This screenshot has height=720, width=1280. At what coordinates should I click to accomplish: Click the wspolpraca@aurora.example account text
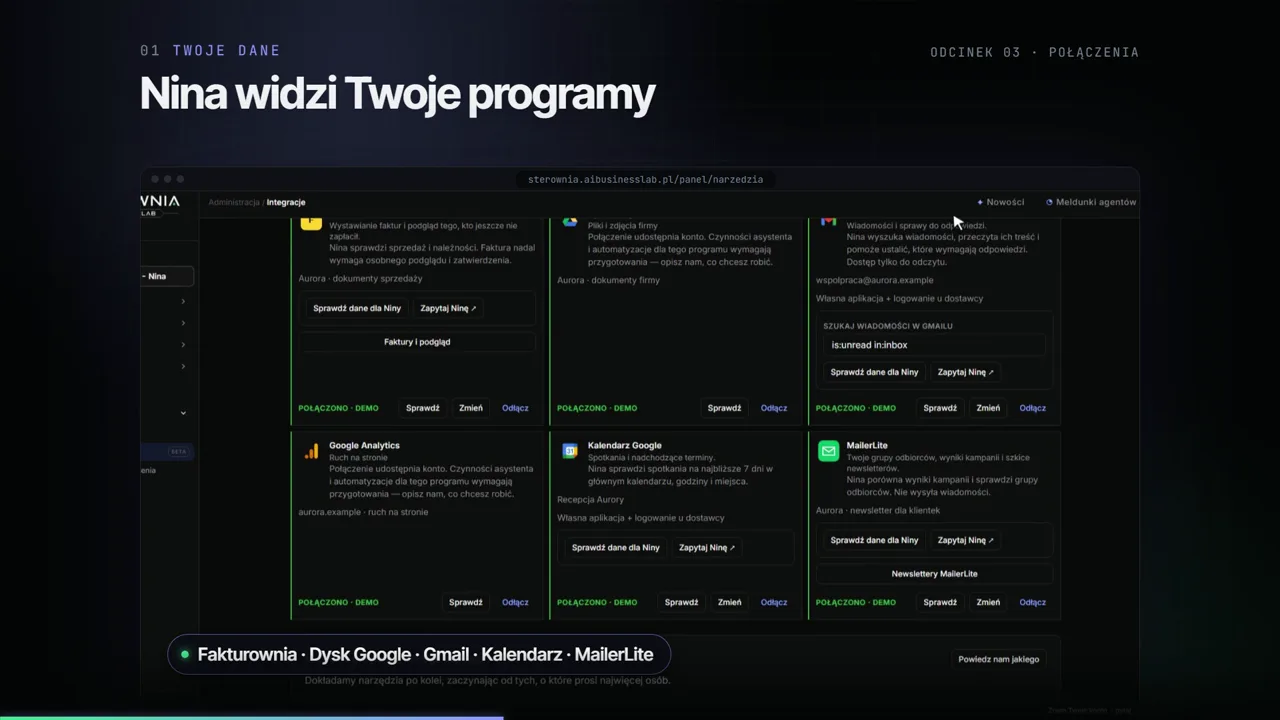coord(875,280)
